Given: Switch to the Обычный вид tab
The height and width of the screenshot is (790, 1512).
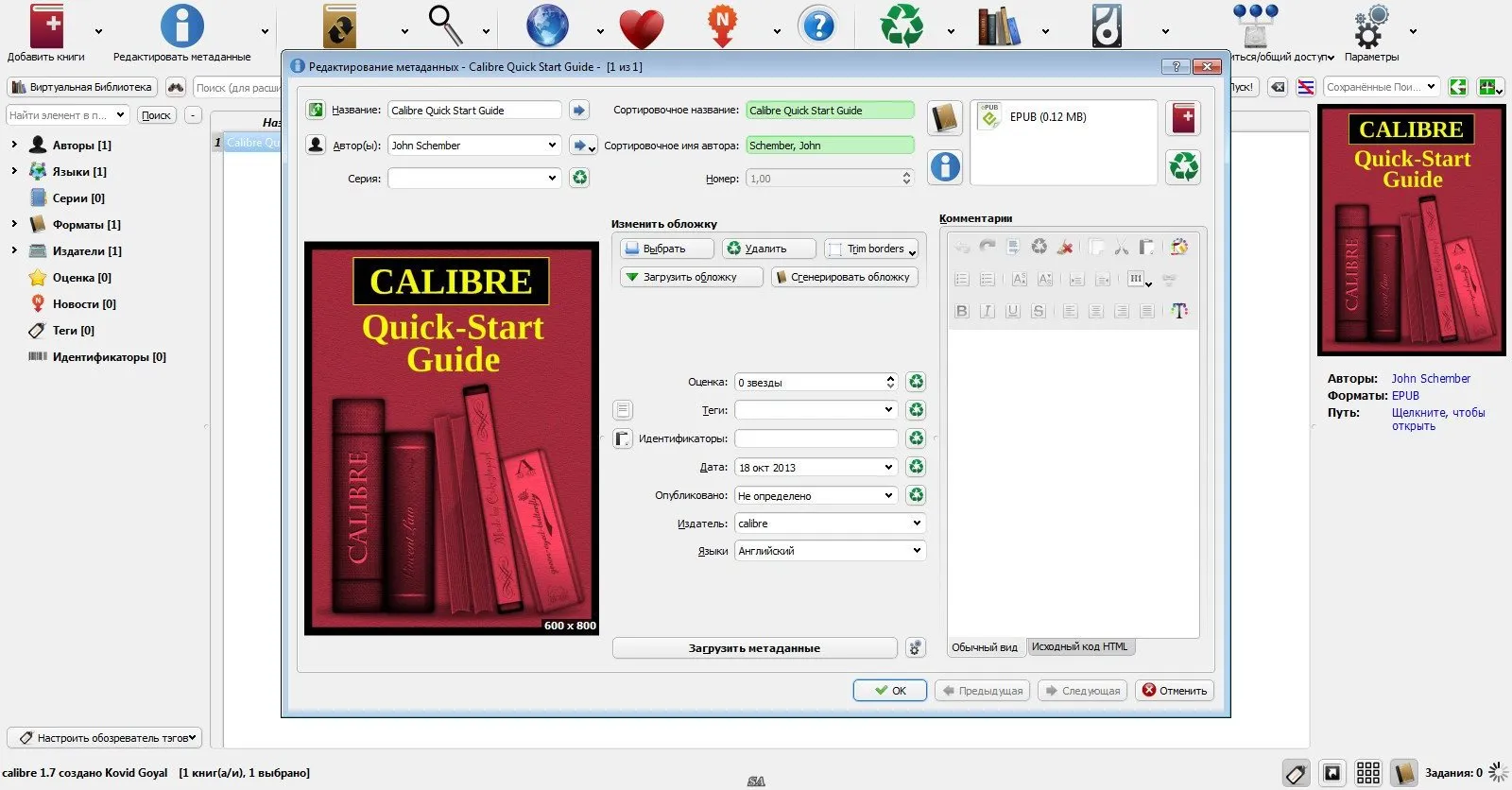Looking at the screenshot, I should (x=985, y=647).
